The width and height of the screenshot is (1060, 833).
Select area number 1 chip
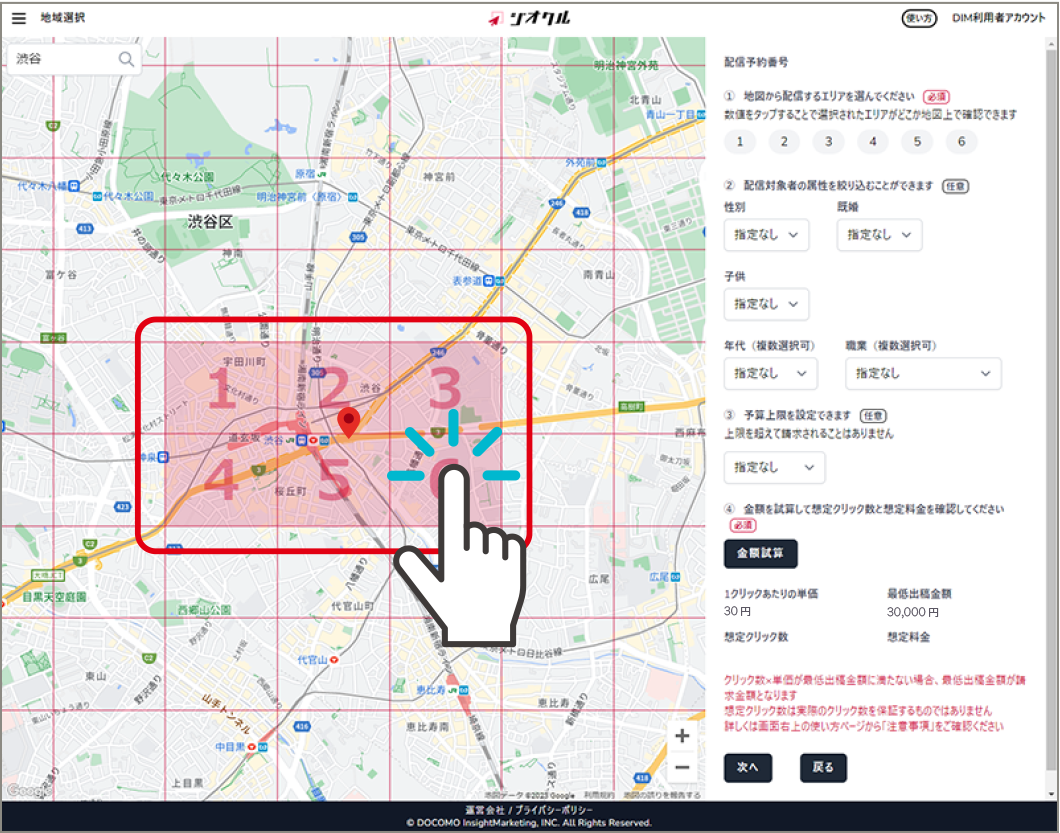pos(740,142)
